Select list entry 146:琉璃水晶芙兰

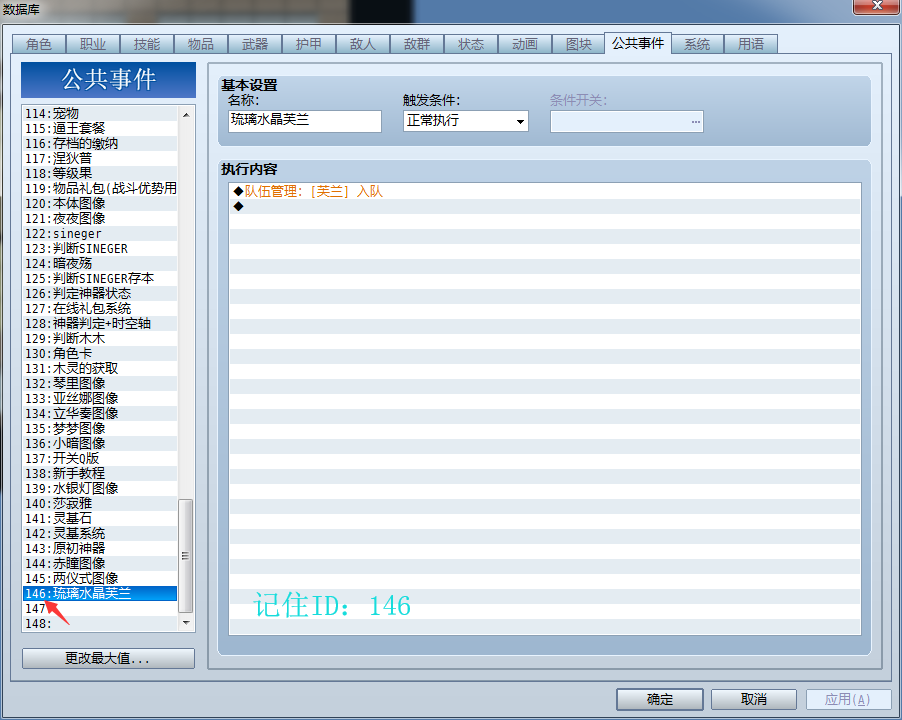tap(100, 593)
